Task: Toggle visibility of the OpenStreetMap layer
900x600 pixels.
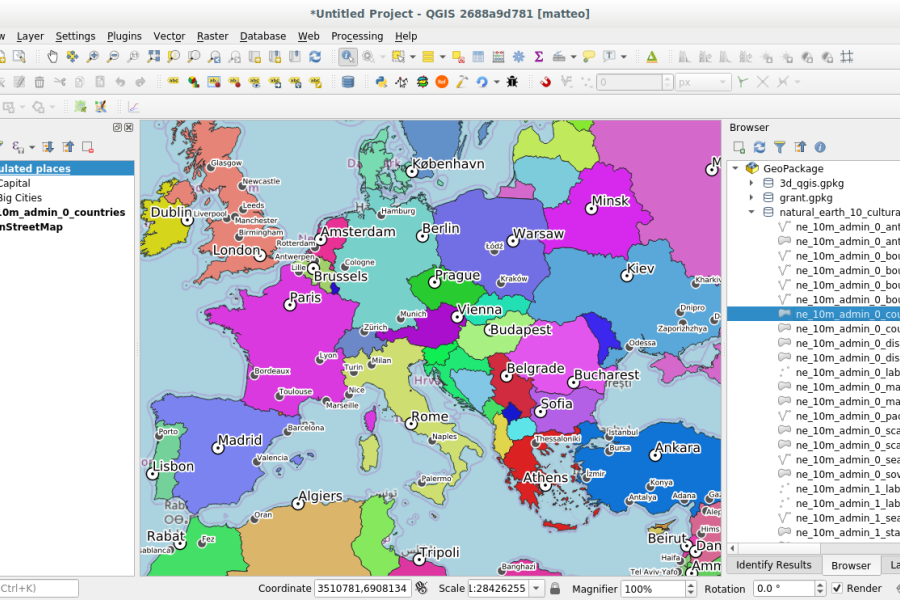Action: click(3, 227)
